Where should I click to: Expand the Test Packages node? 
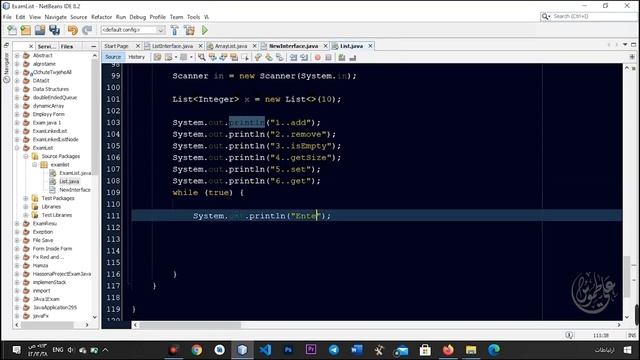[x=26, y=198]
